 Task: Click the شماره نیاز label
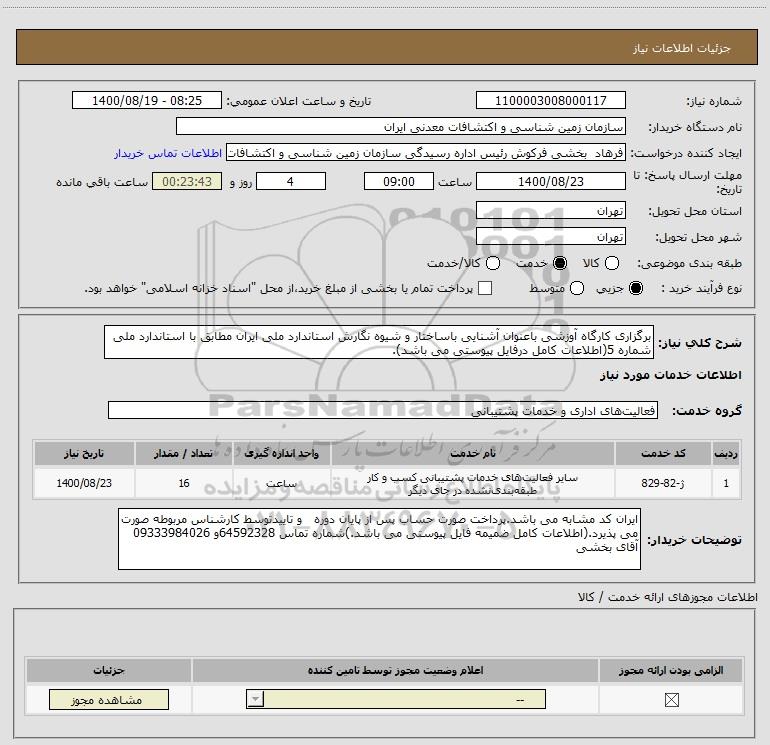pyautogui.click(x=714, y=102)
